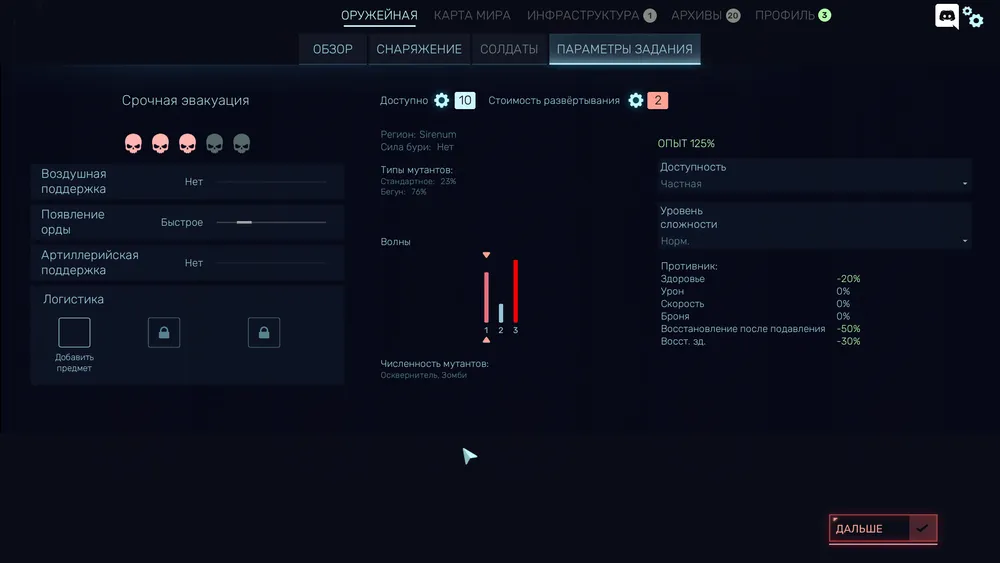Click the wave 3 red bar

[515, 291]
